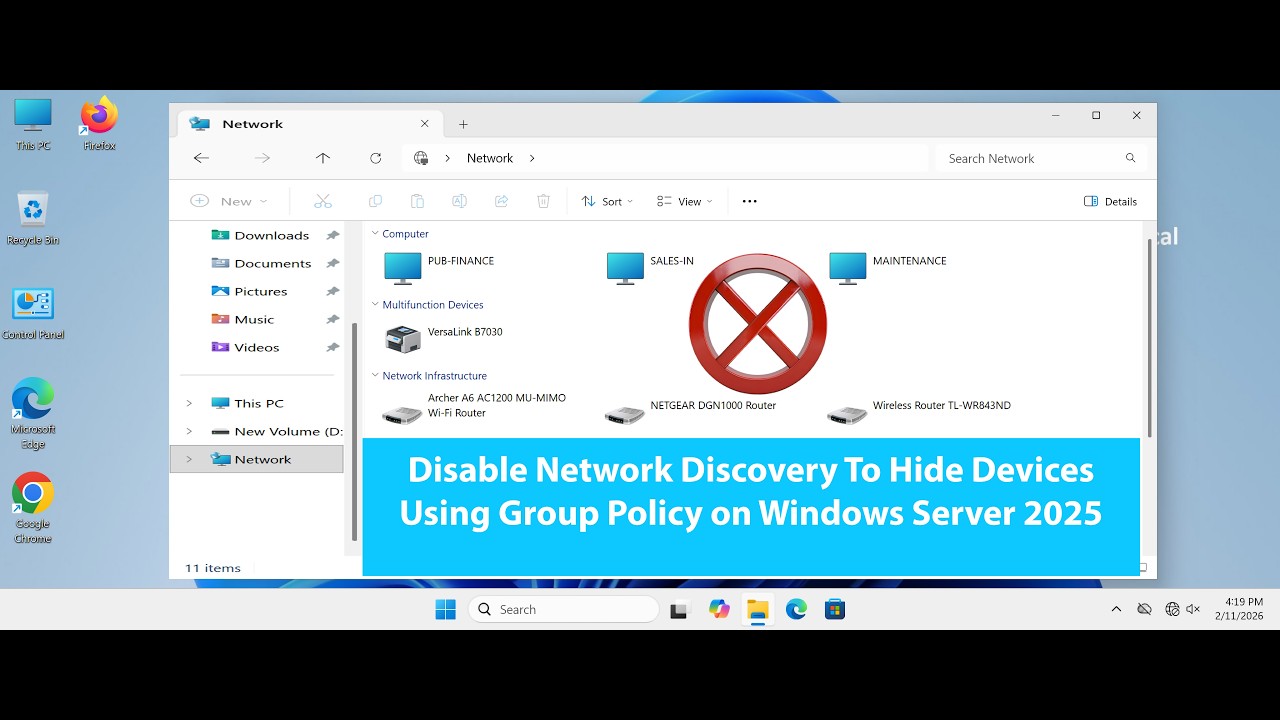The width and height of the screenshot is (1280, 720).
Task: Select the Delete trash icon
Action: pyautogui.click(x=544, y=201)
